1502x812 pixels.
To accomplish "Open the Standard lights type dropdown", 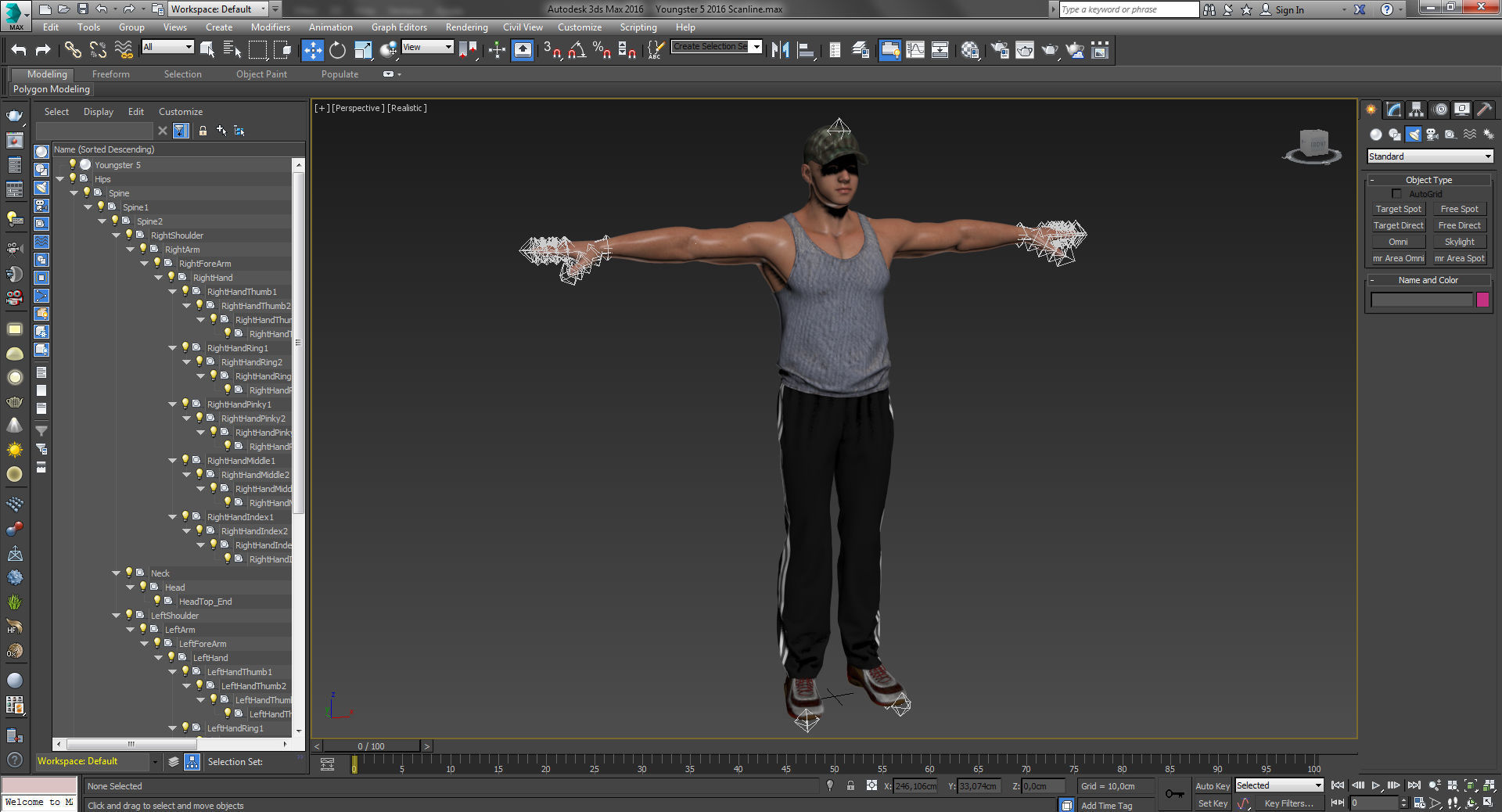I will click(1430, 156).
